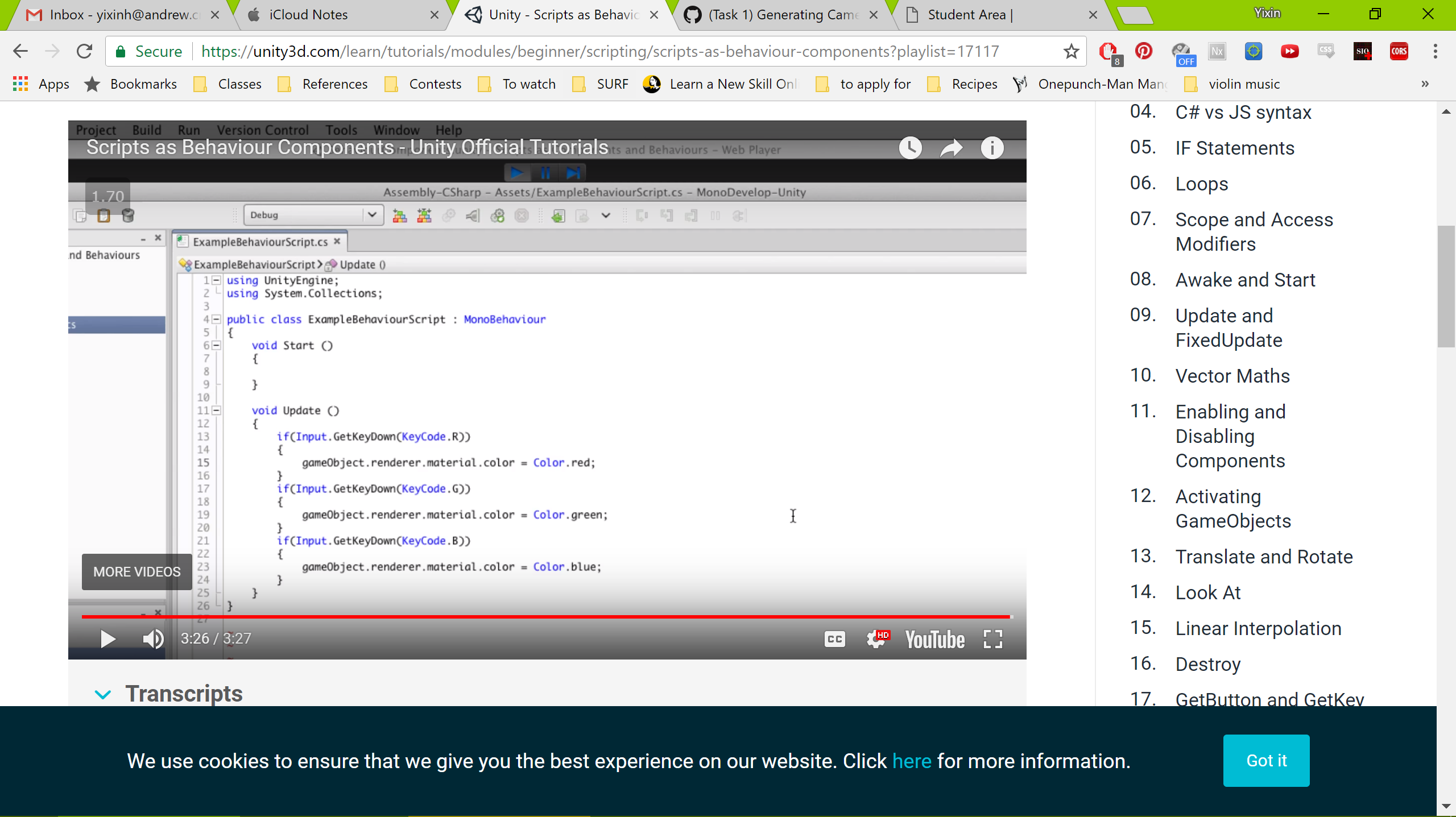Open the red YouTube extension icon
1456x817 pixels.
pos(1289,51)
